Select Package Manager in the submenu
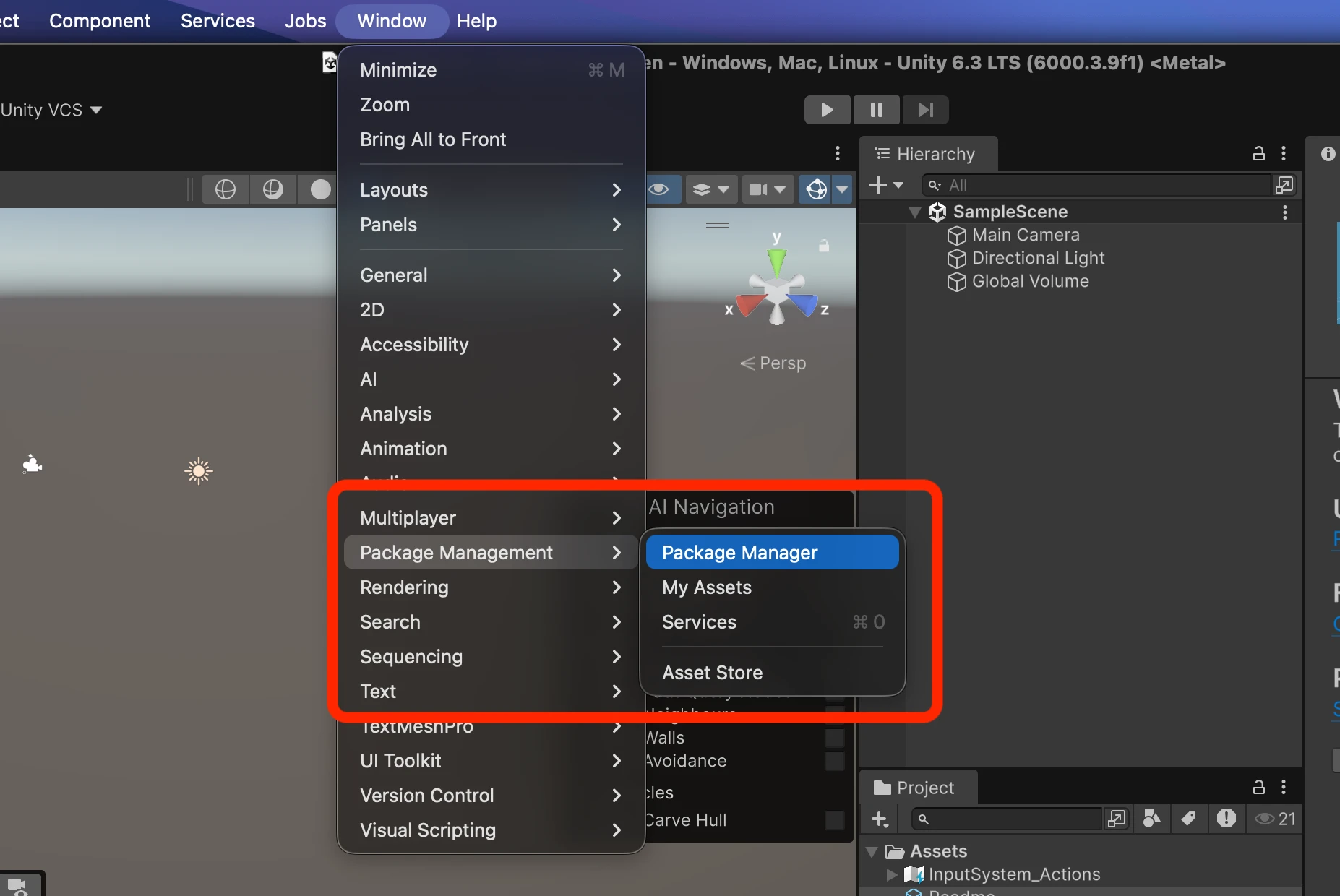The width and height of the screenshot is (1340, 896). (x=772, y=553)
